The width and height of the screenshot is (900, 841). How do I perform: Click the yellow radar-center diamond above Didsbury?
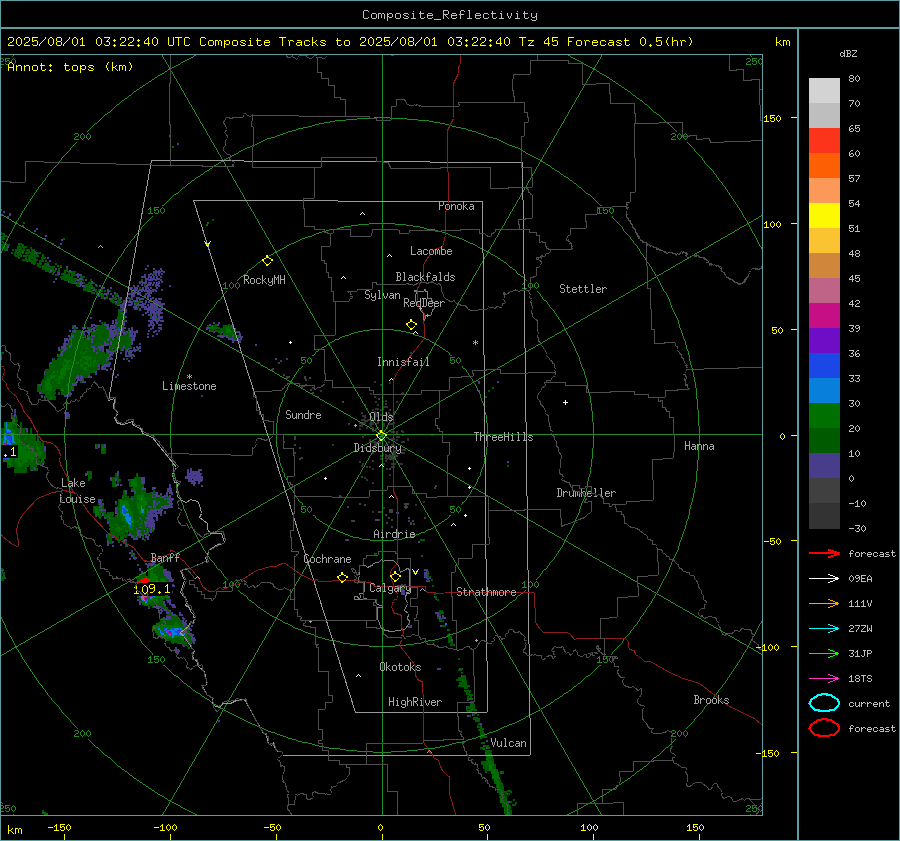click(381, 435)
